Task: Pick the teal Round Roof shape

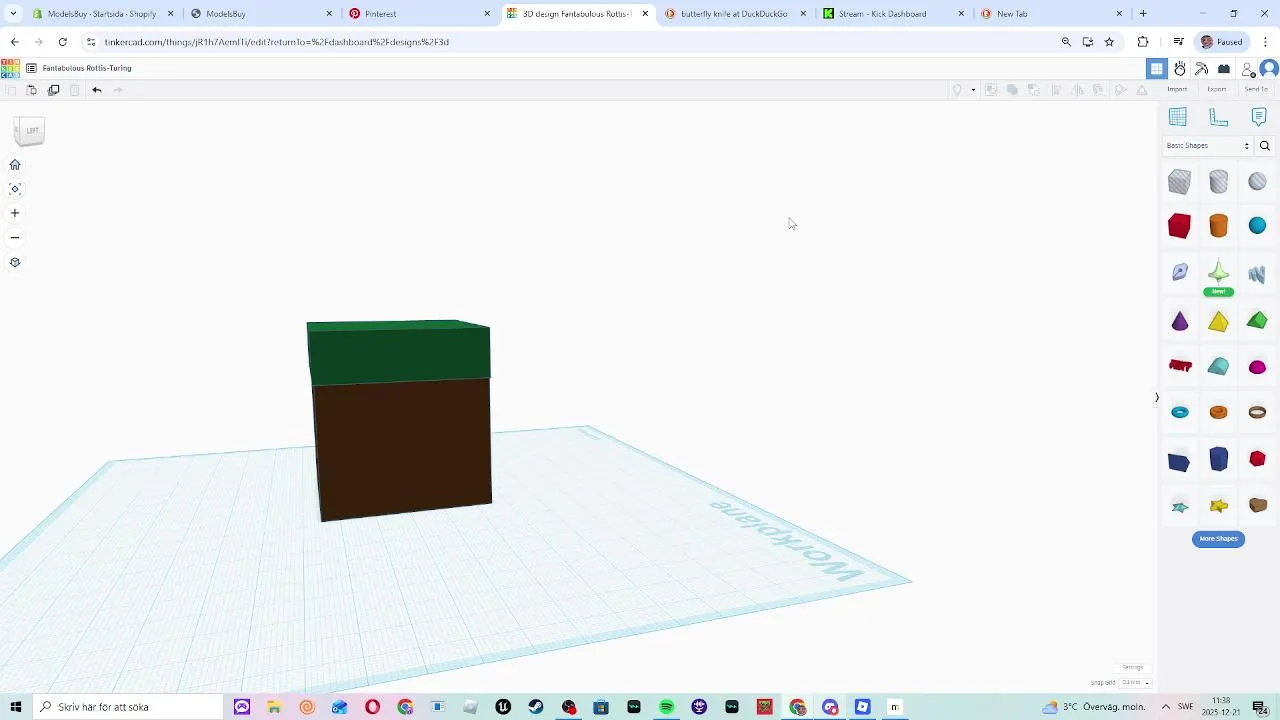Action: click(1219, 366)
